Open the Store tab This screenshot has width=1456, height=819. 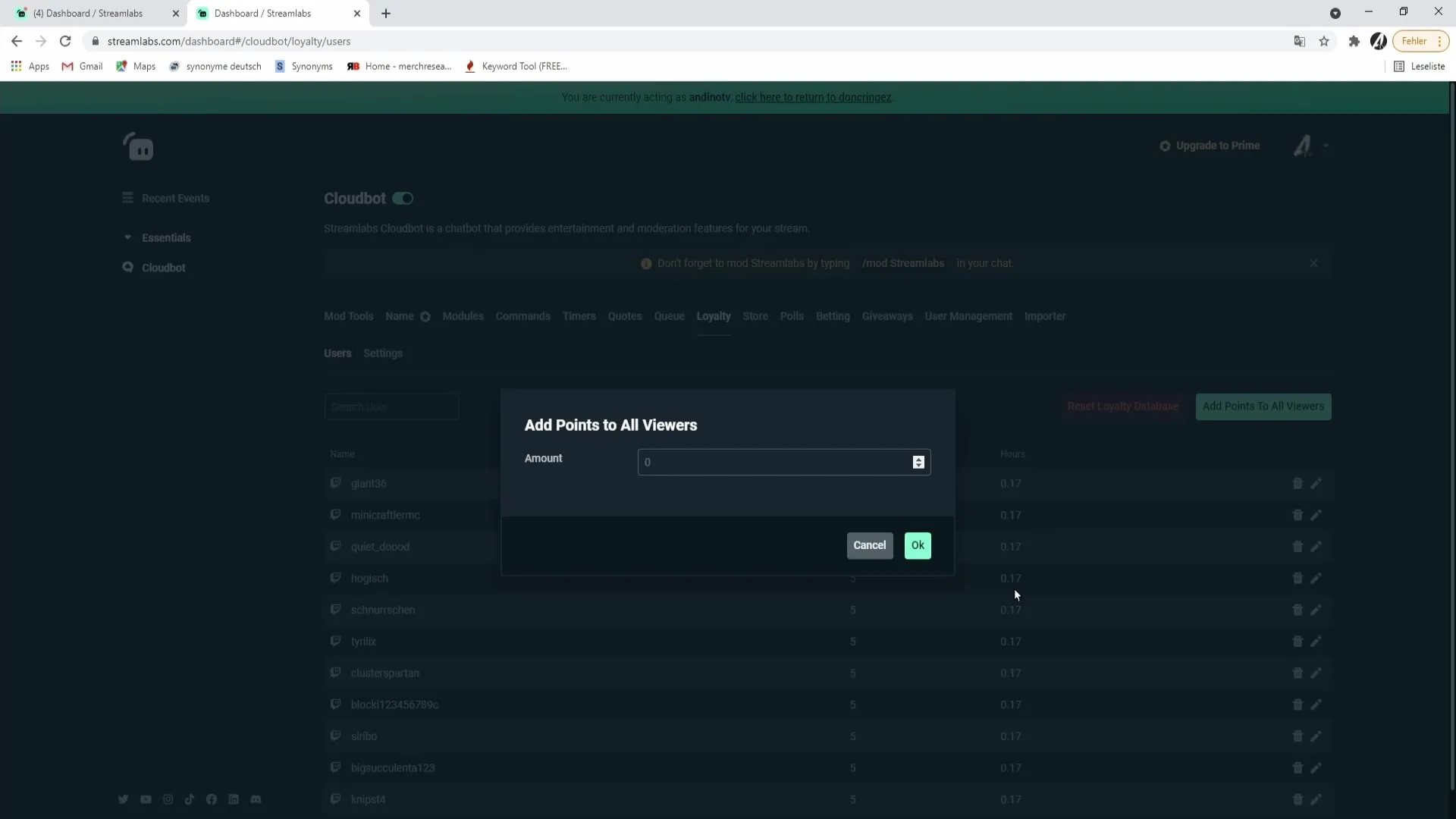(x=755, y=316)
